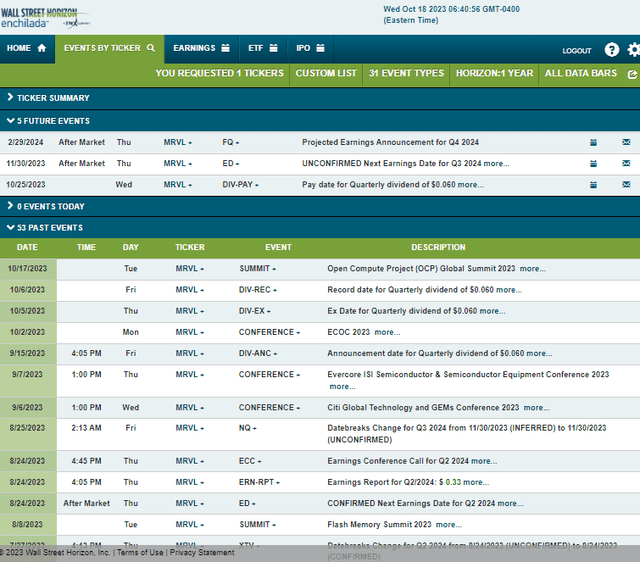
Task: Open ED dropdown in 8/24/2023 row
Action: (247, 504)
